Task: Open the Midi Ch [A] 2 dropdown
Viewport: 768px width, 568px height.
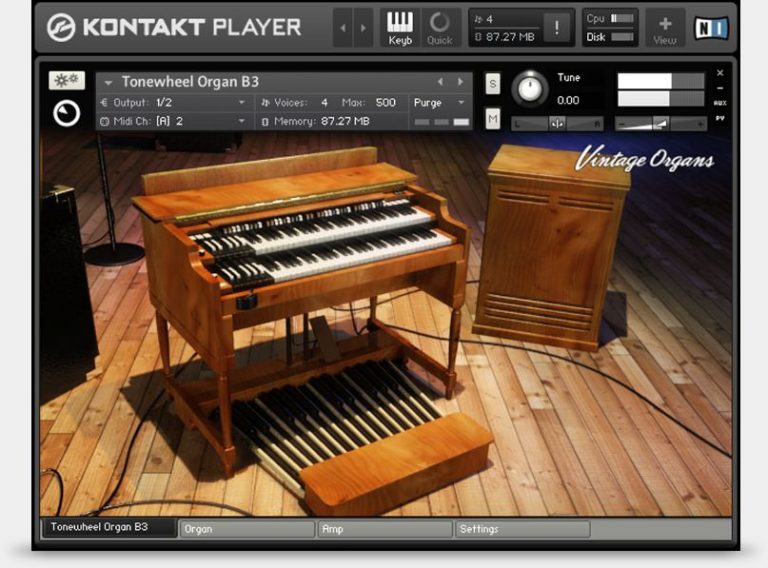Action: 174,121
